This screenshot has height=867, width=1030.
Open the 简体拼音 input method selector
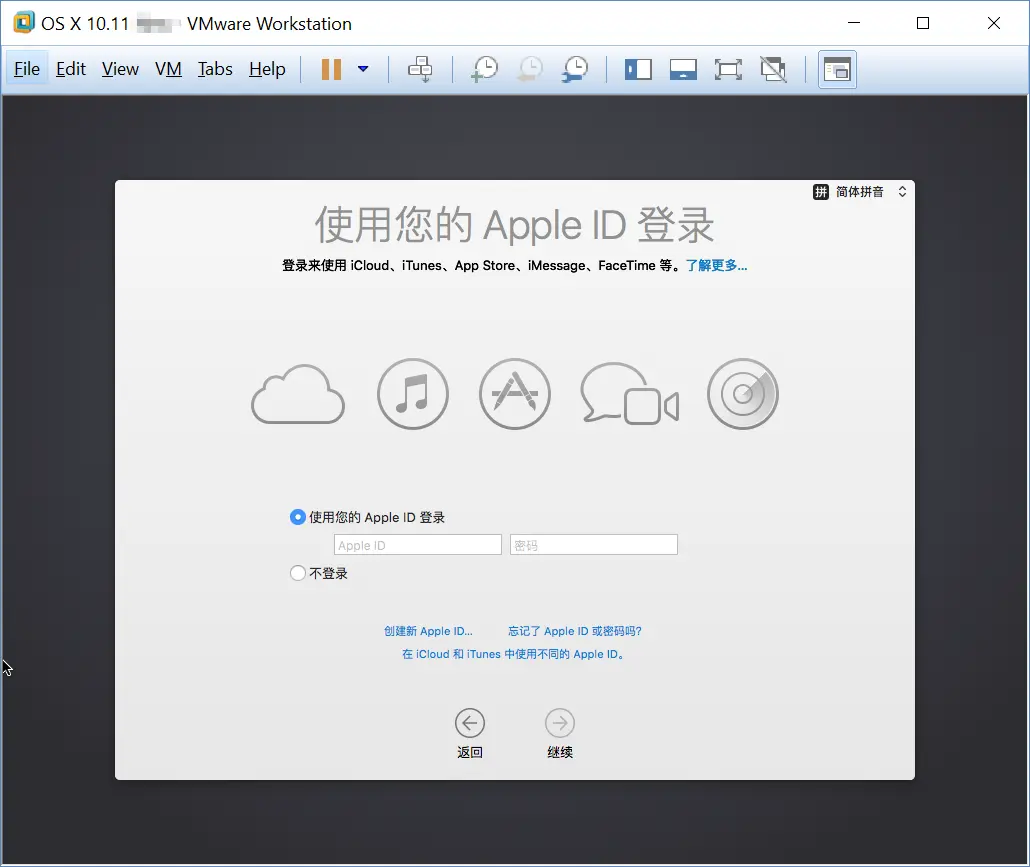pyautogui.click(x=860, y=191)
